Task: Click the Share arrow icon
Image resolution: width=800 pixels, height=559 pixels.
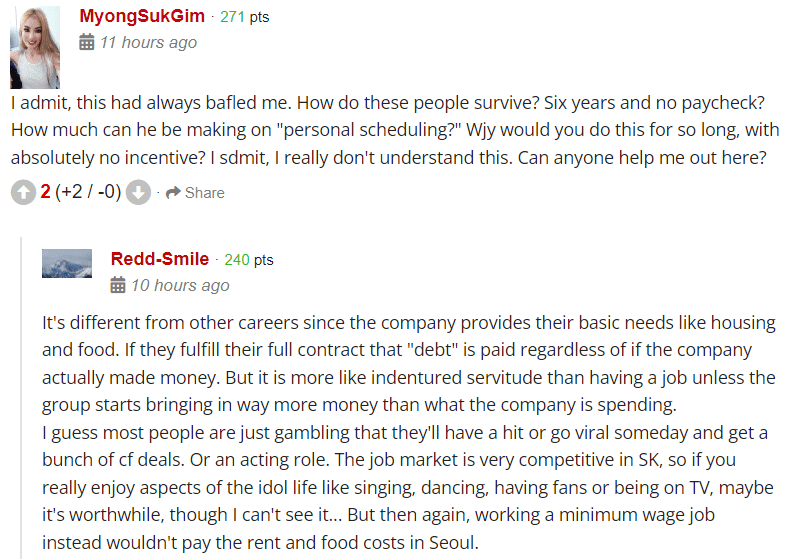Action: click(172, 193)
